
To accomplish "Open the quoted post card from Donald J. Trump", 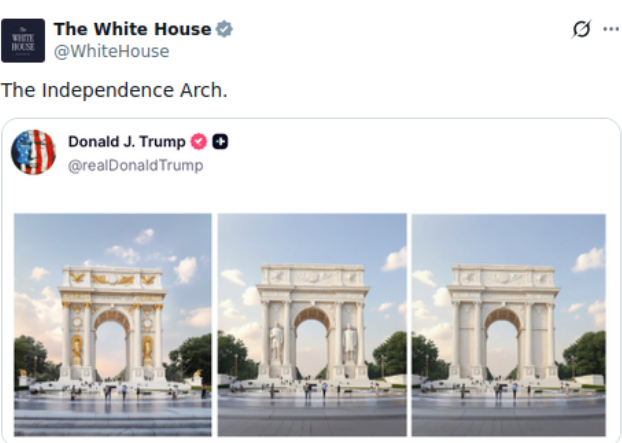I will pos(400,160).
